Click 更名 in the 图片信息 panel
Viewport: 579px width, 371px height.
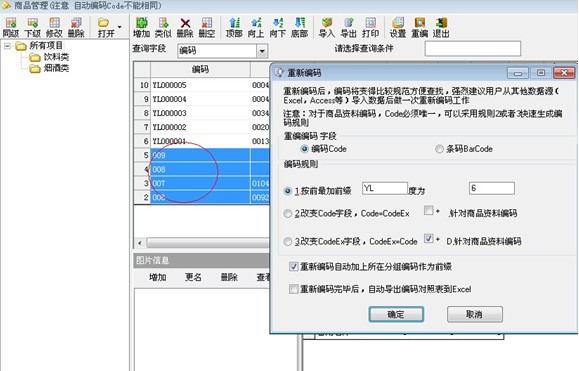point(193,277)
